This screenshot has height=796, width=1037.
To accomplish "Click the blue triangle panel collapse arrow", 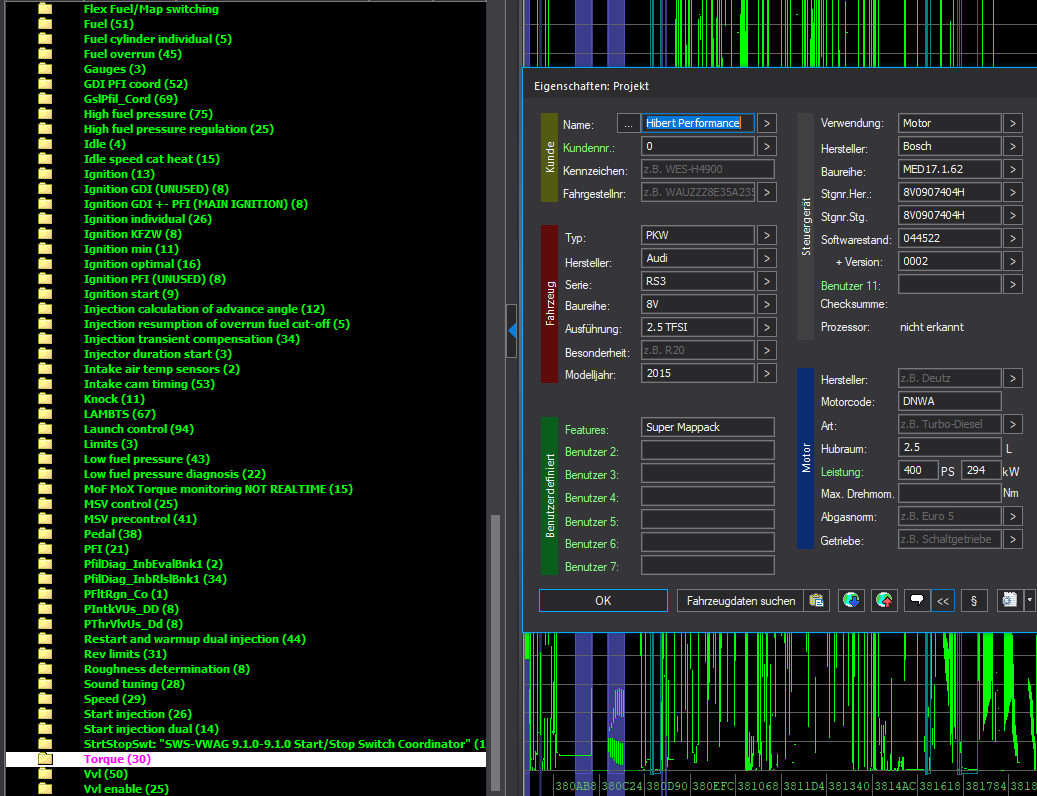I will (512, 331).
